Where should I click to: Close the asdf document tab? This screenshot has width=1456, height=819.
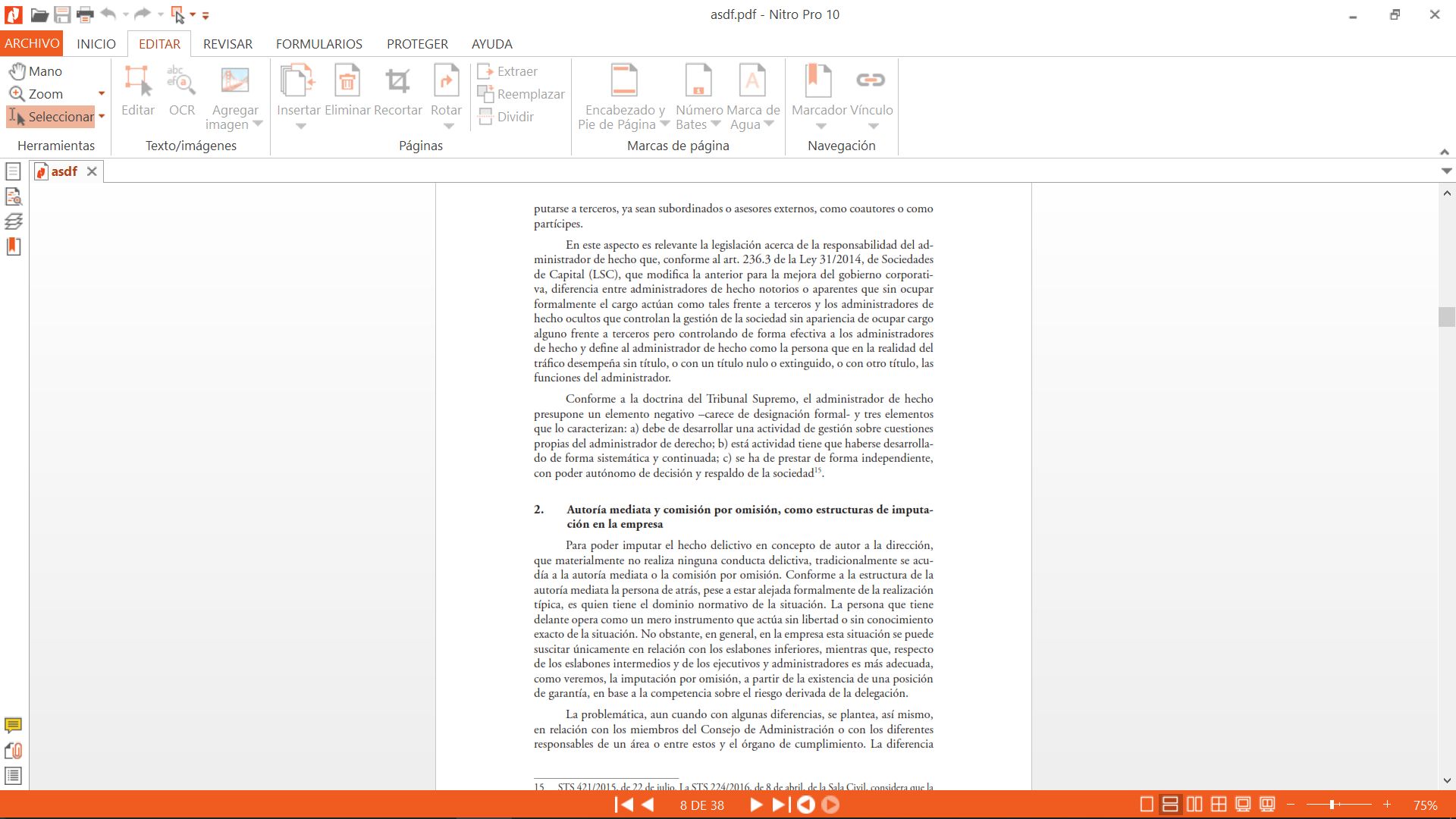[92, 171]
